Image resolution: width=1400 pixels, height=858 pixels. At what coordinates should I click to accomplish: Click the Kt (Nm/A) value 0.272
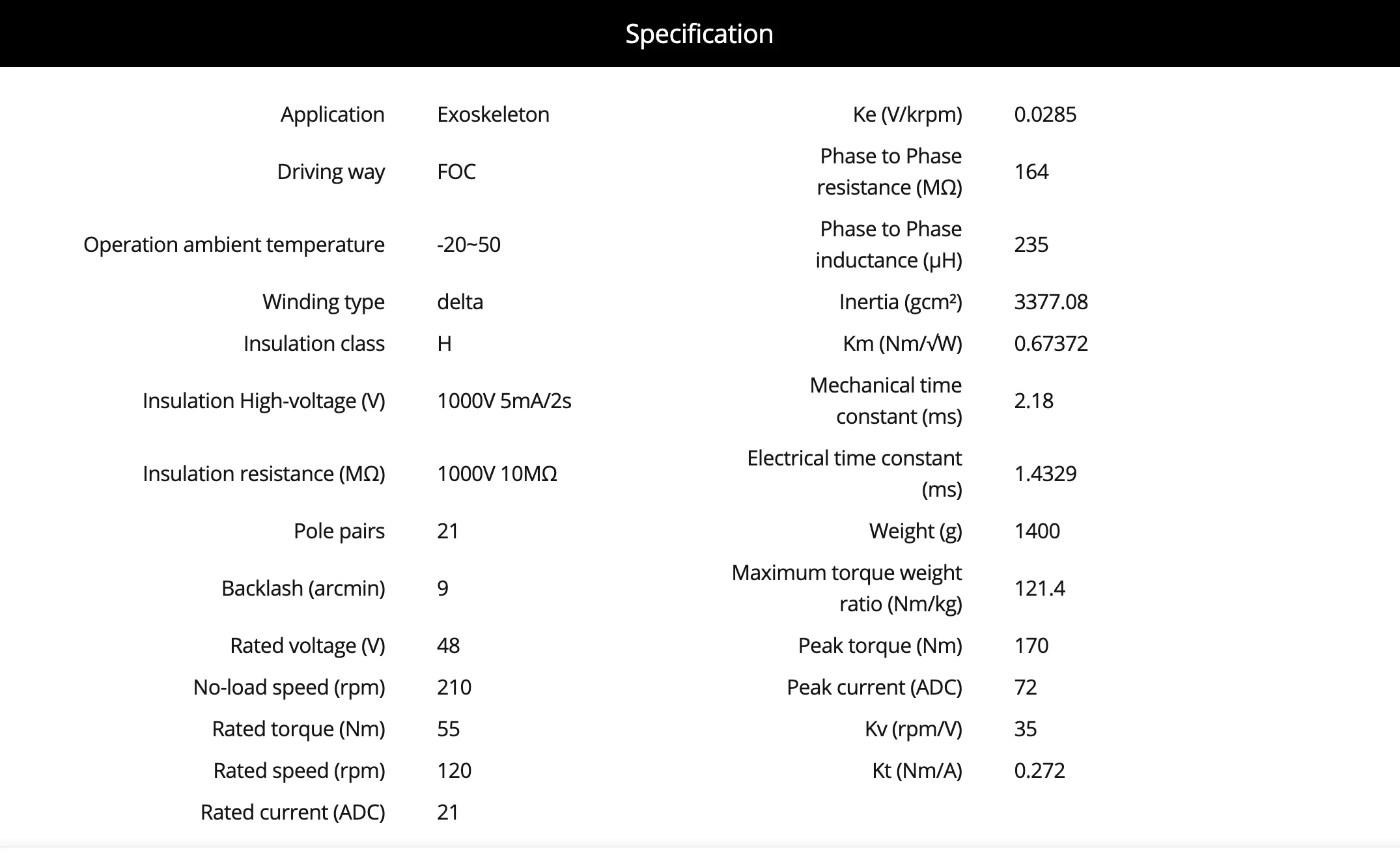[x=1039, y=771]
